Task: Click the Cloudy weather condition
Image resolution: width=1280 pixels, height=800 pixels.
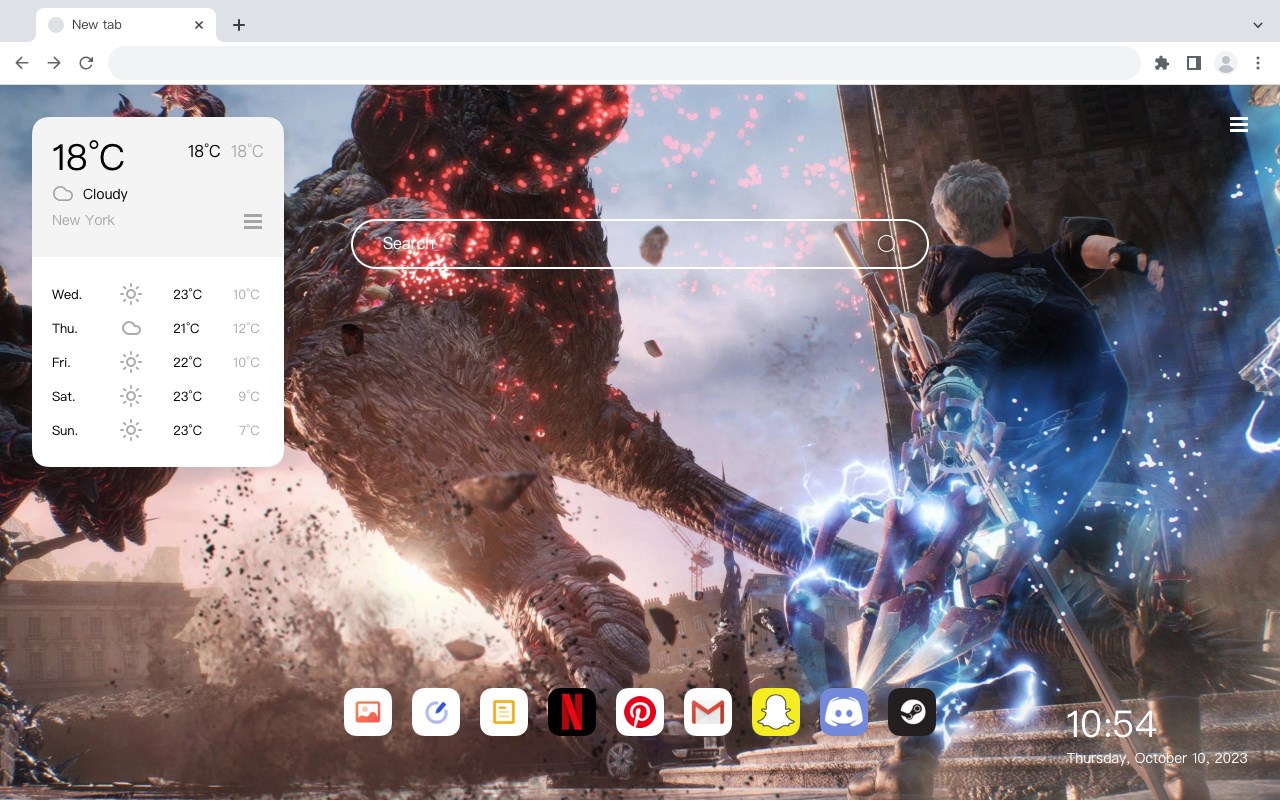Action: pos(105,194)
